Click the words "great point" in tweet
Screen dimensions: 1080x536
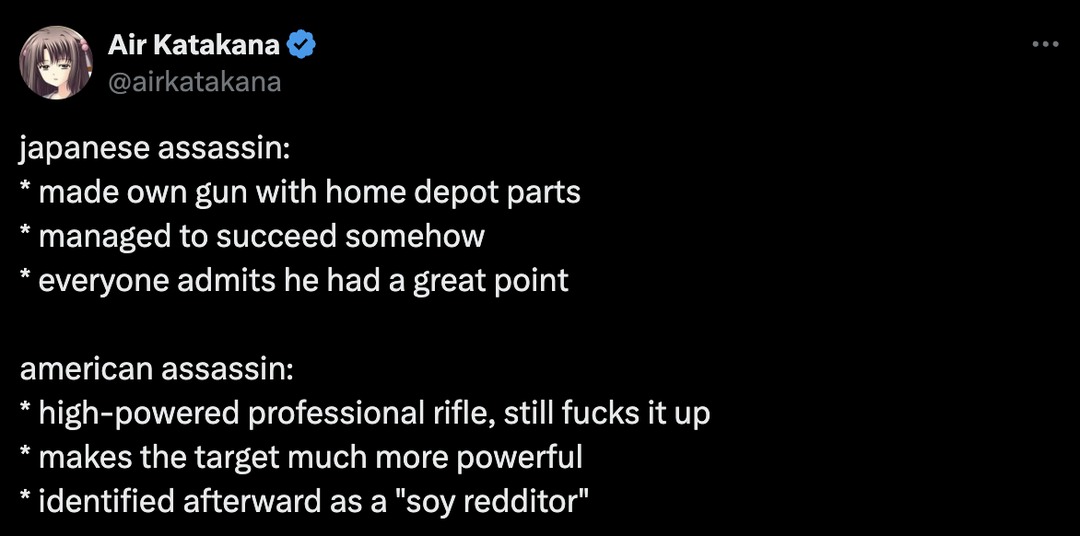point(491,282)
